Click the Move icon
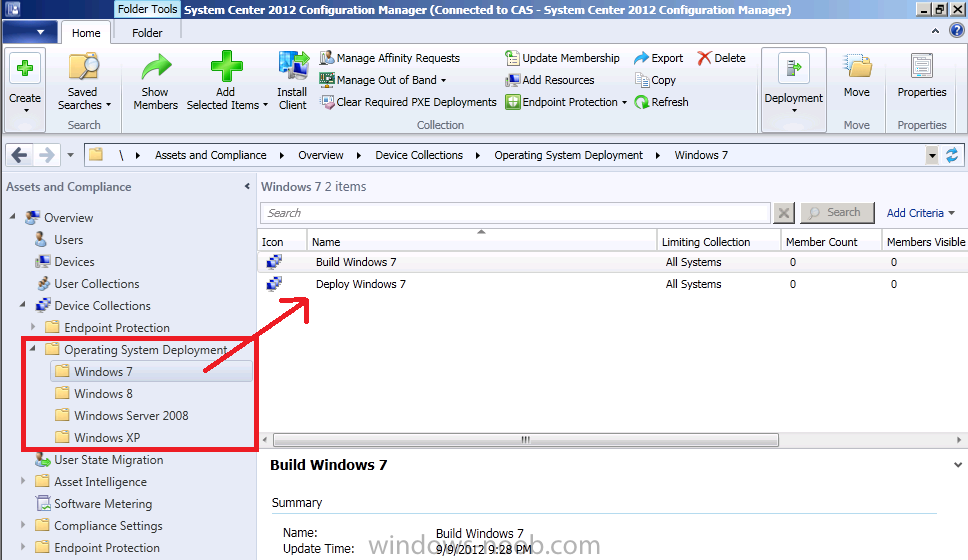 point(857,66)
